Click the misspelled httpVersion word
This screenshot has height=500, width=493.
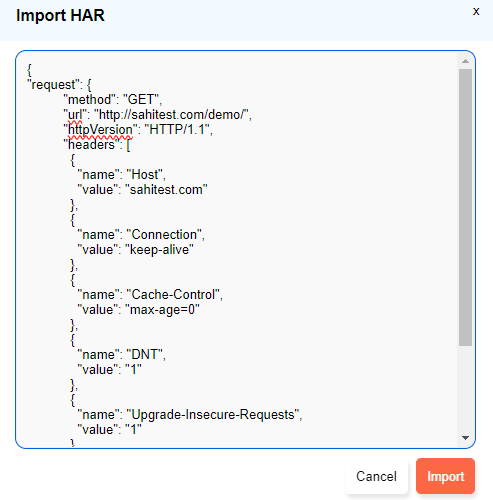pos(100,130)
